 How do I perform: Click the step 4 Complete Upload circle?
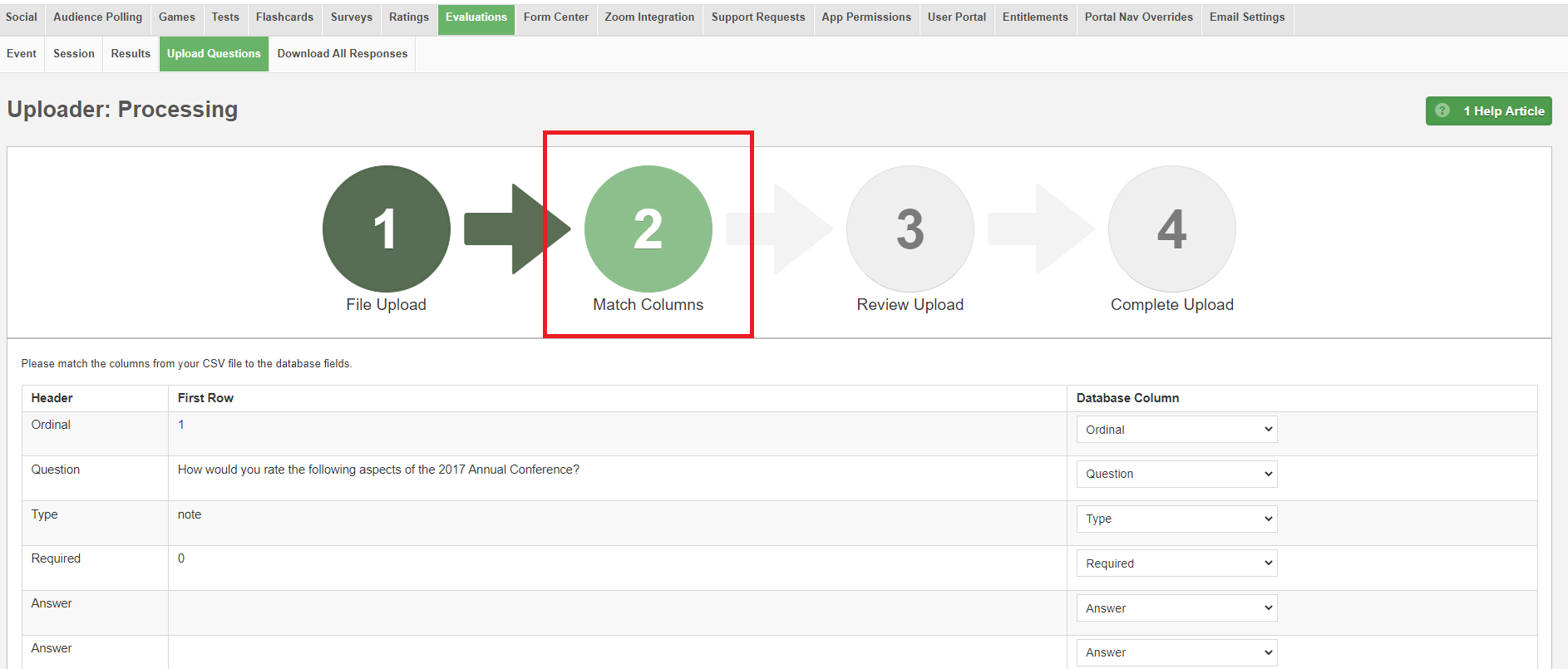[x=1171, y=229]
